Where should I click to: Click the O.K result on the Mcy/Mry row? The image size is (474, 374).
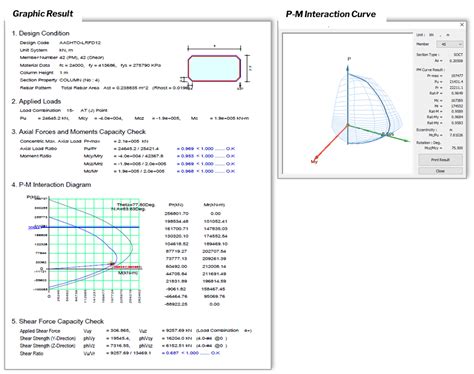230,156
